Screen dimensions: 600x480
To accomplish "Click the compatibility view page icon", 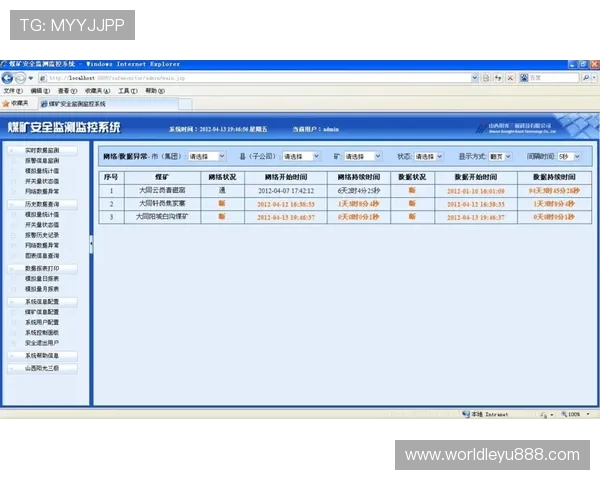I will pos(486,78).
